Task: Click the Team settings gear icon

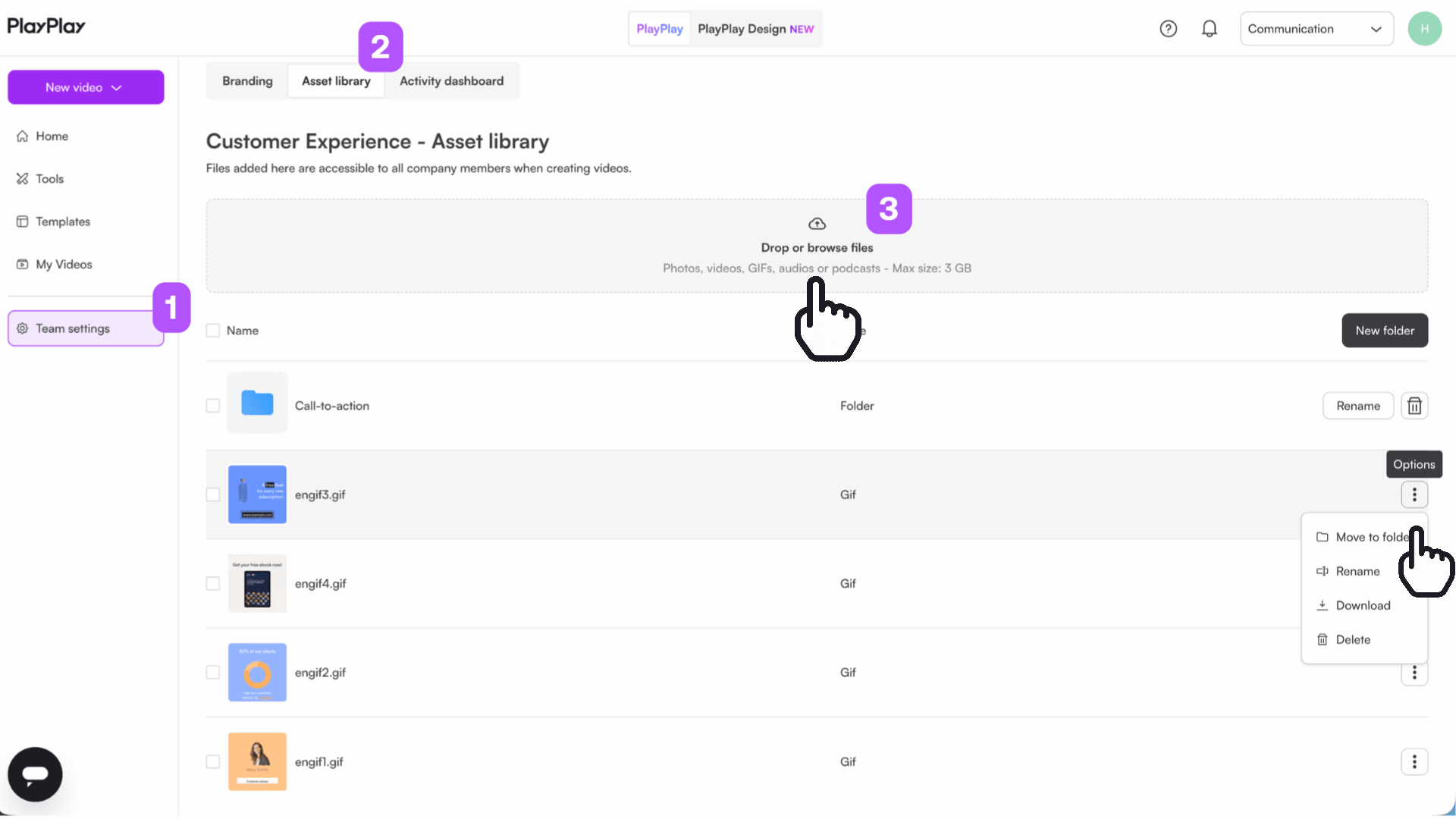Action: click(x=23, y=328)
